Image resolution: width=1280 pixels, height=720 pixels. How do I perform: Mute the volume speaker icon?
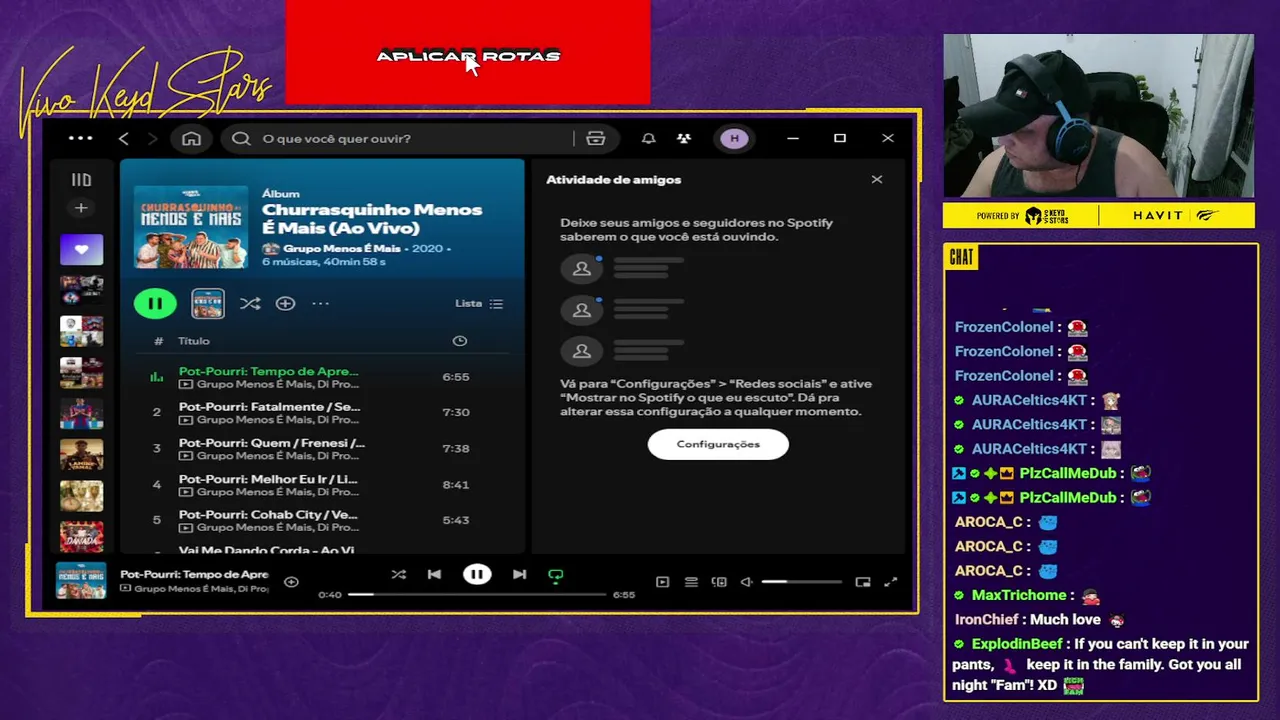pos(747,582)
